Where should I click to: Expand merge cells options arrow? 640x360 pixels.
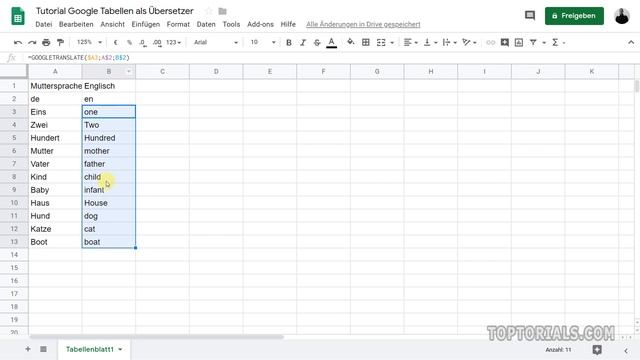(x=392, y=42)
